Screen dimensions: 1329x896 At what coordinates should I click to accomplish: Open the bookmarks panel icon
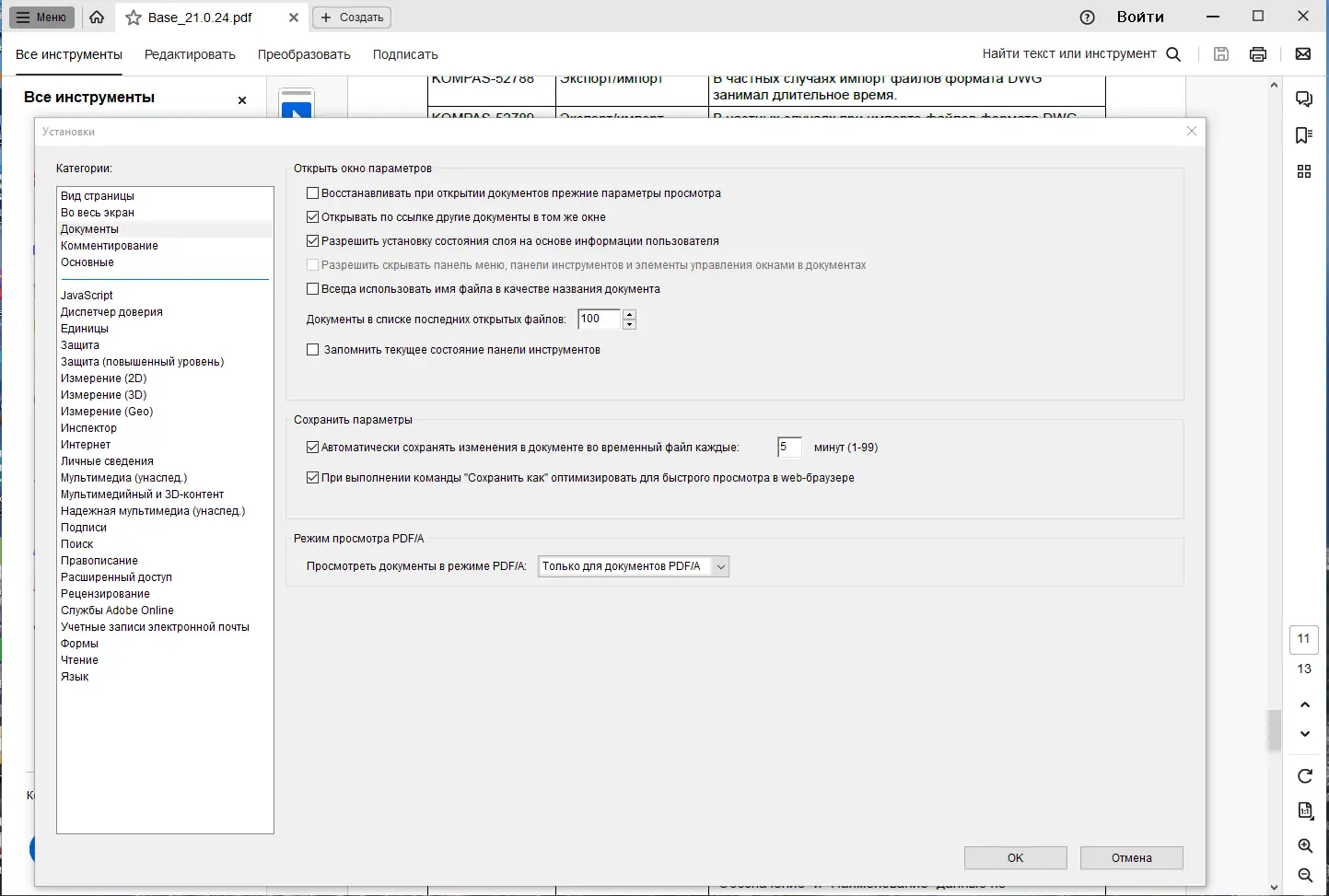click(x=1304, y=135)
